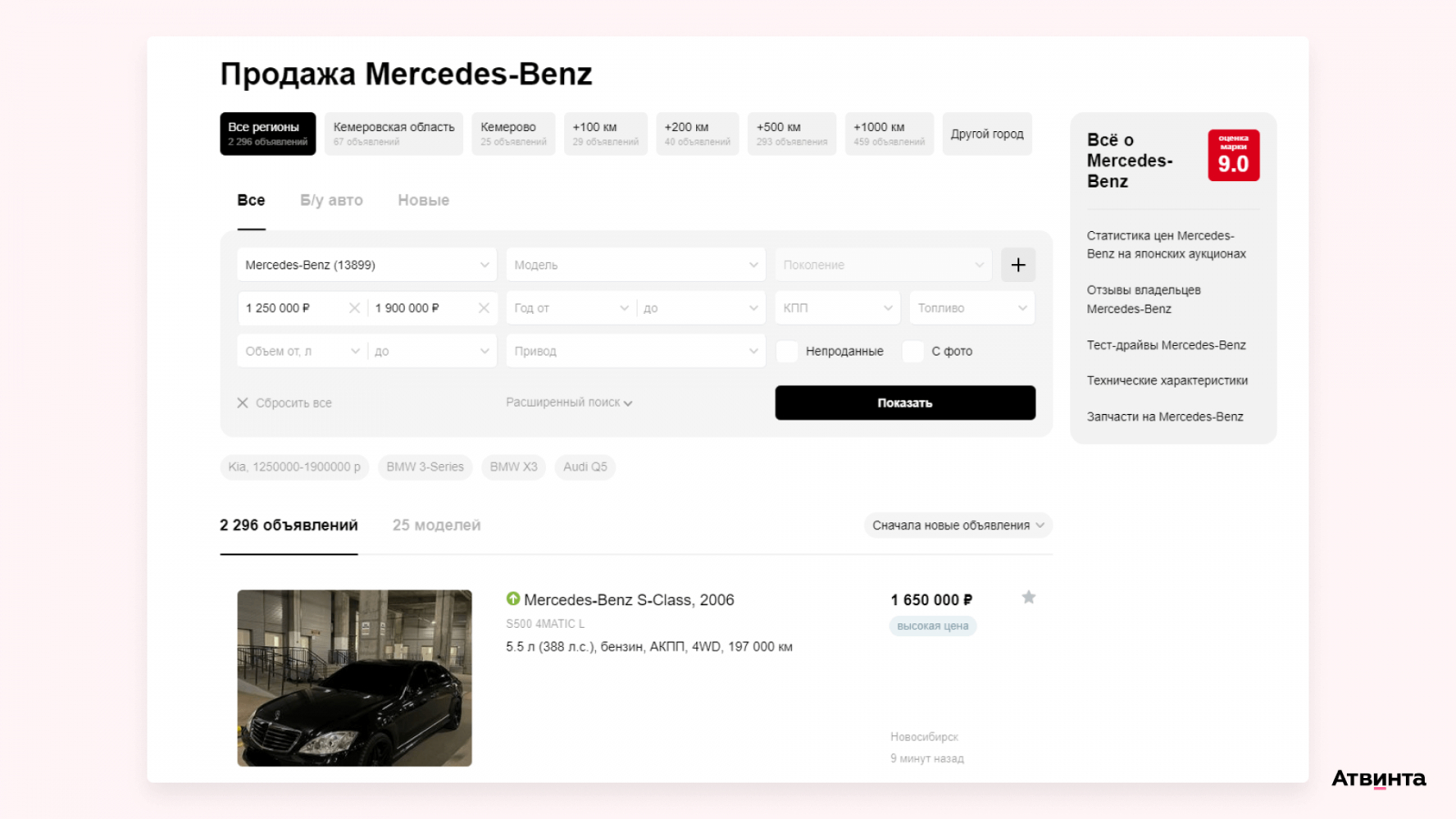Open the Модель dropdown
Viewport: 1456px width, 819px height.
[635, 265]
